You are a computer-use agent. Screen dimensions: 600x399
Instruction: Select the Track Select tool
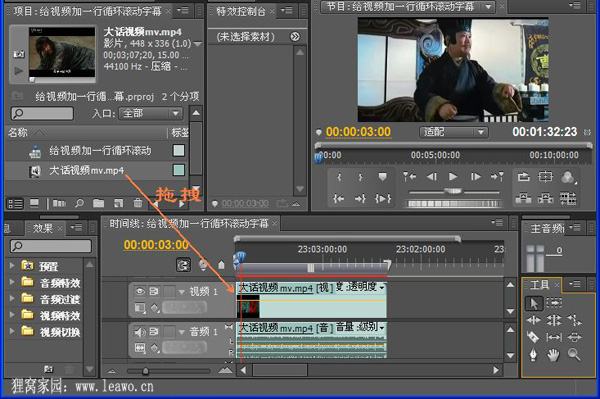pyautogui.click(x=554, y=303)
